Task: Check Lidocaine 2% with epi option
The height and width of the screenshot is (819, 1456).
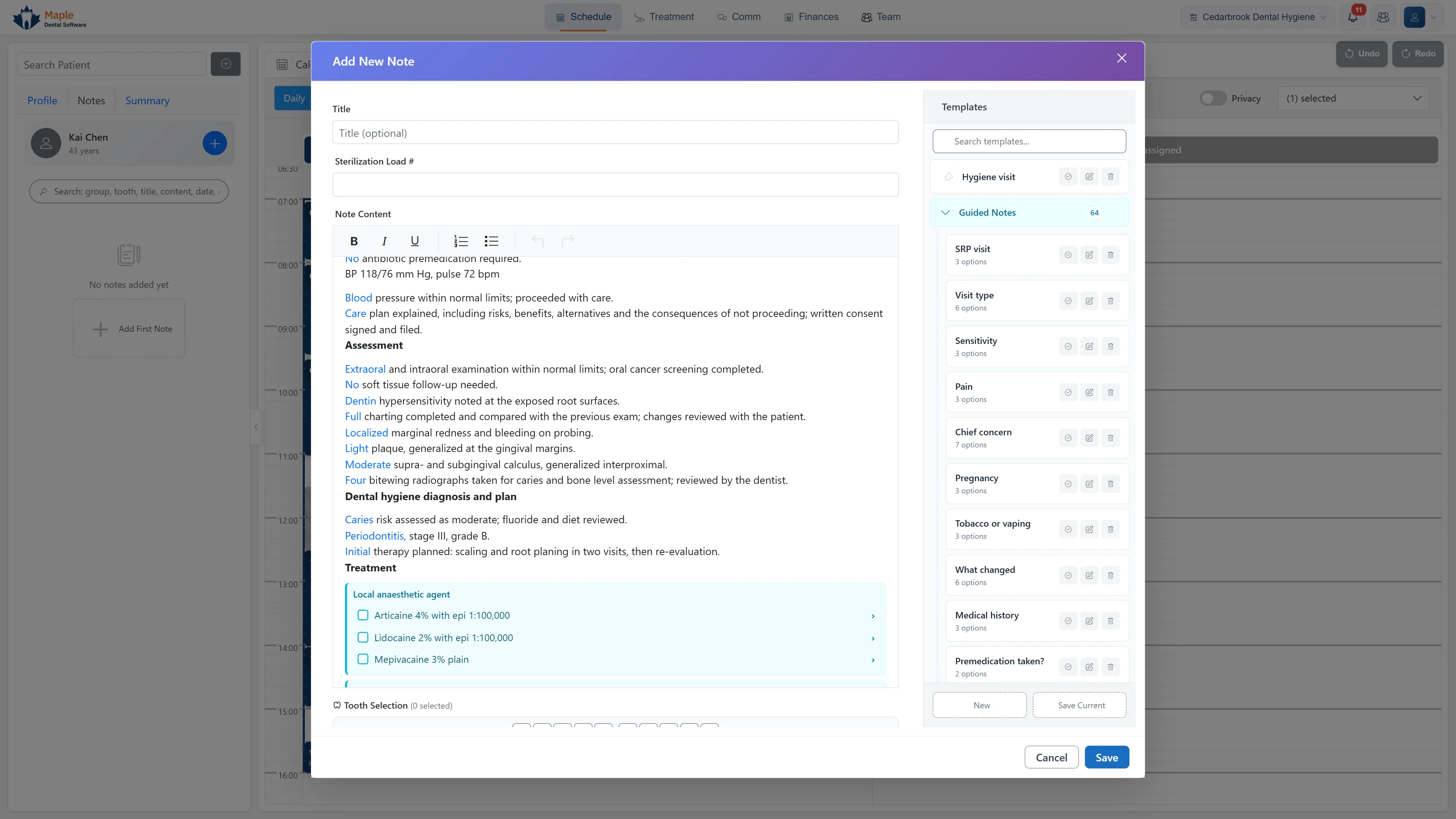Action: (363, 637)
